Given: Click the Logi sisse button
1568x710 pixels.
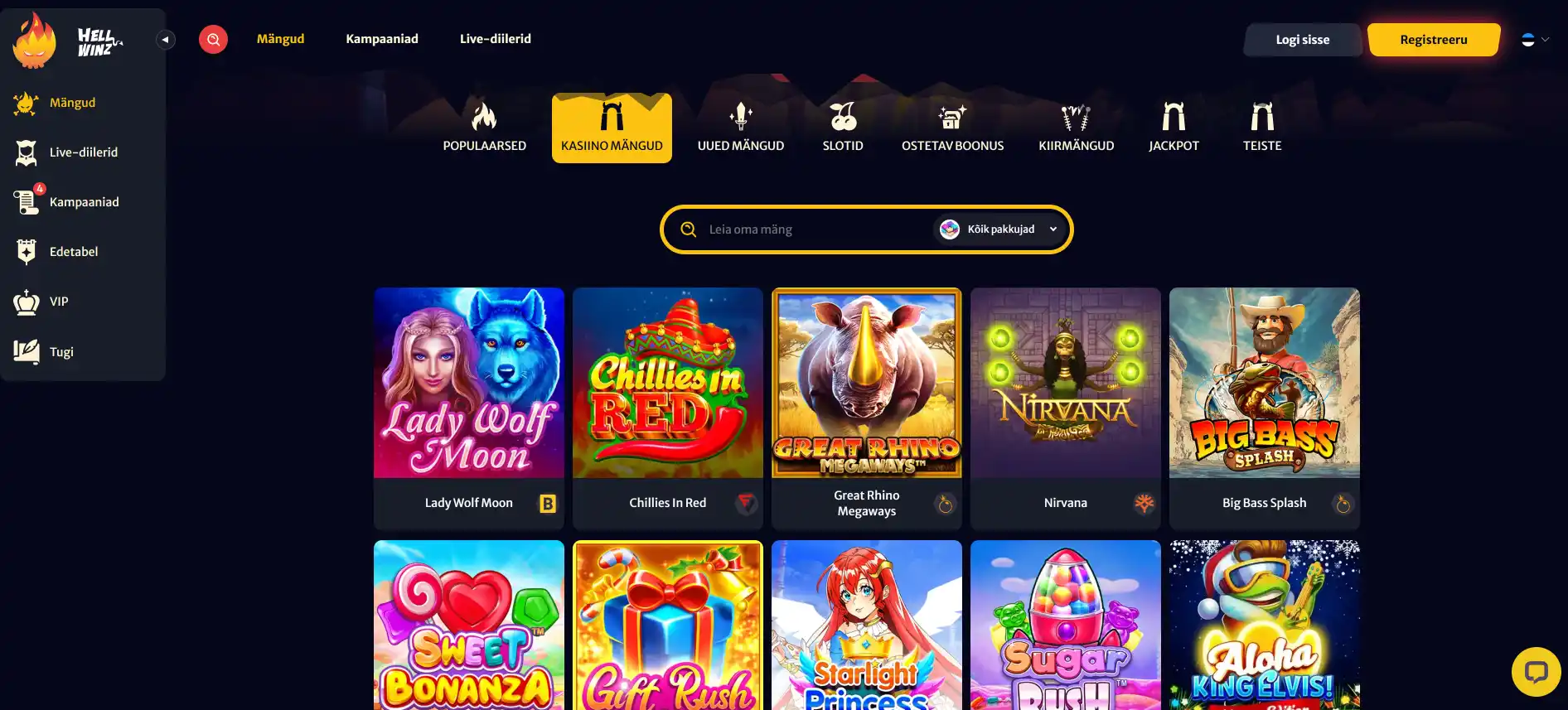Looking at the screenshot, I should point(1303,40).
